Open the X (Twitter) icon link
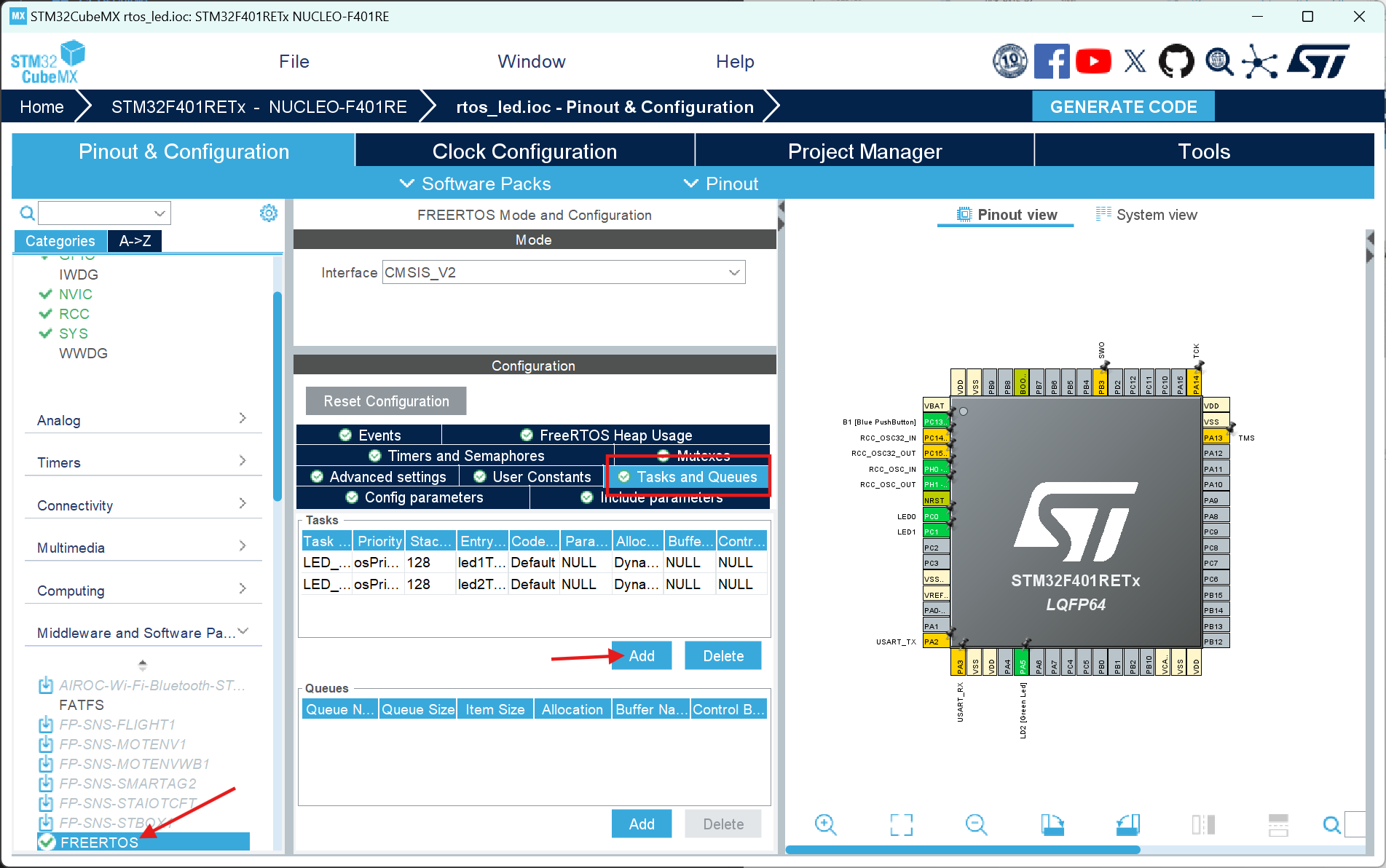The width and height of the screenshot is (1386, 868). [x=1135, y=62]
